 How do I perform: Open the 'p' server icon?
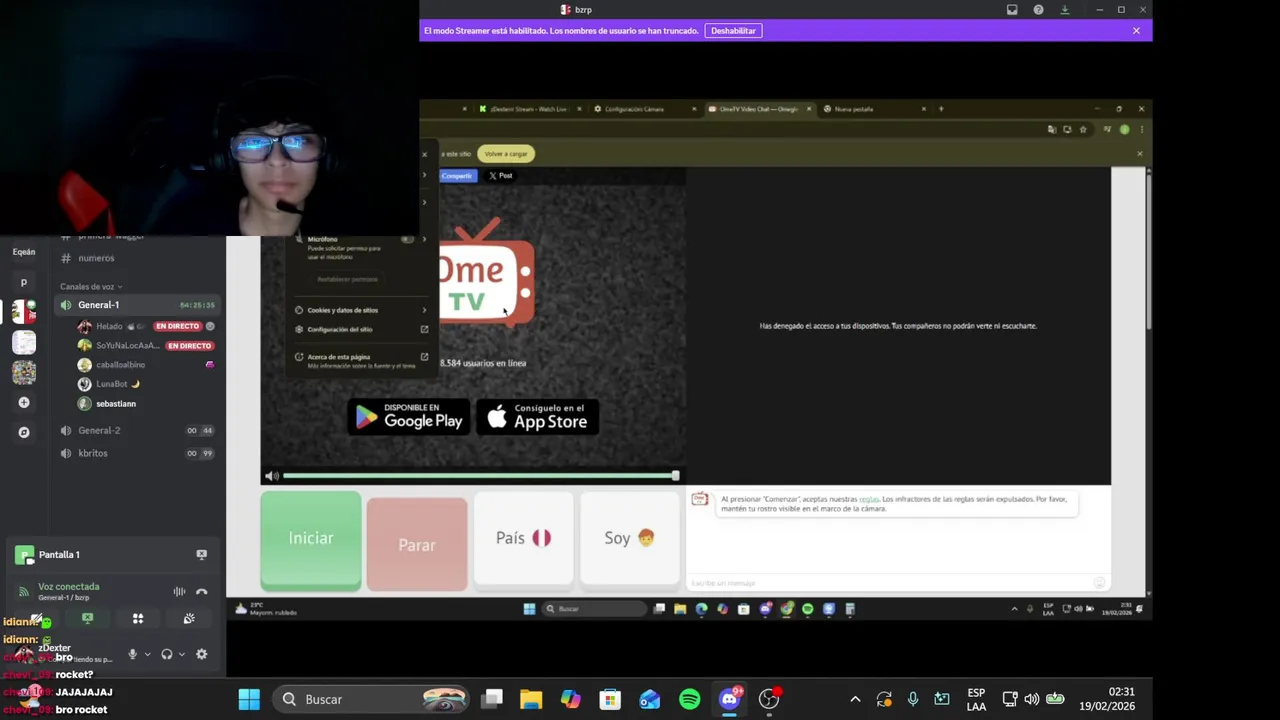[x=24, y=282]
